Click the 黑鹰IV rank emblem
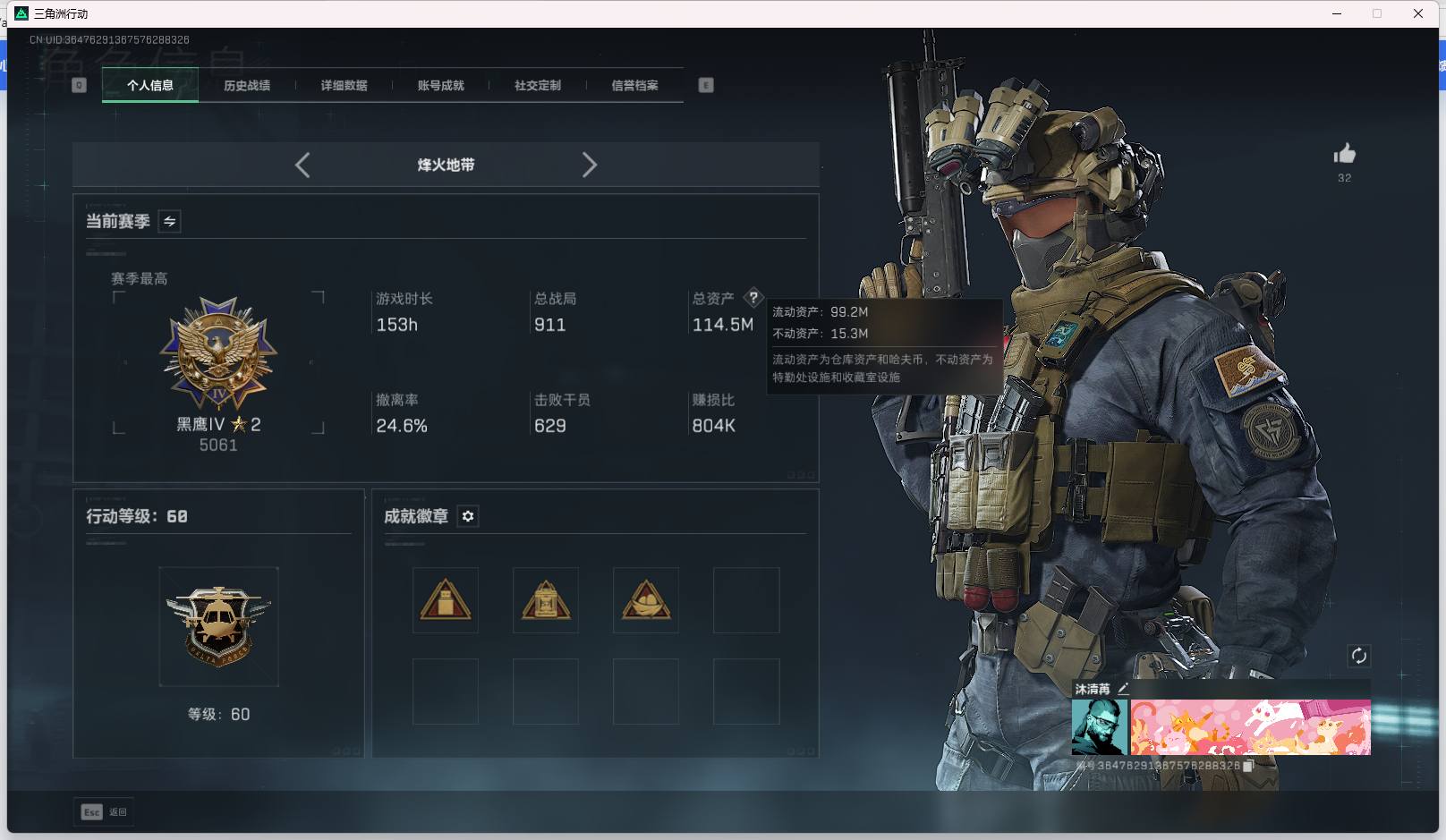This screenshot has width=1446, height=840. [x=218, y=354]
